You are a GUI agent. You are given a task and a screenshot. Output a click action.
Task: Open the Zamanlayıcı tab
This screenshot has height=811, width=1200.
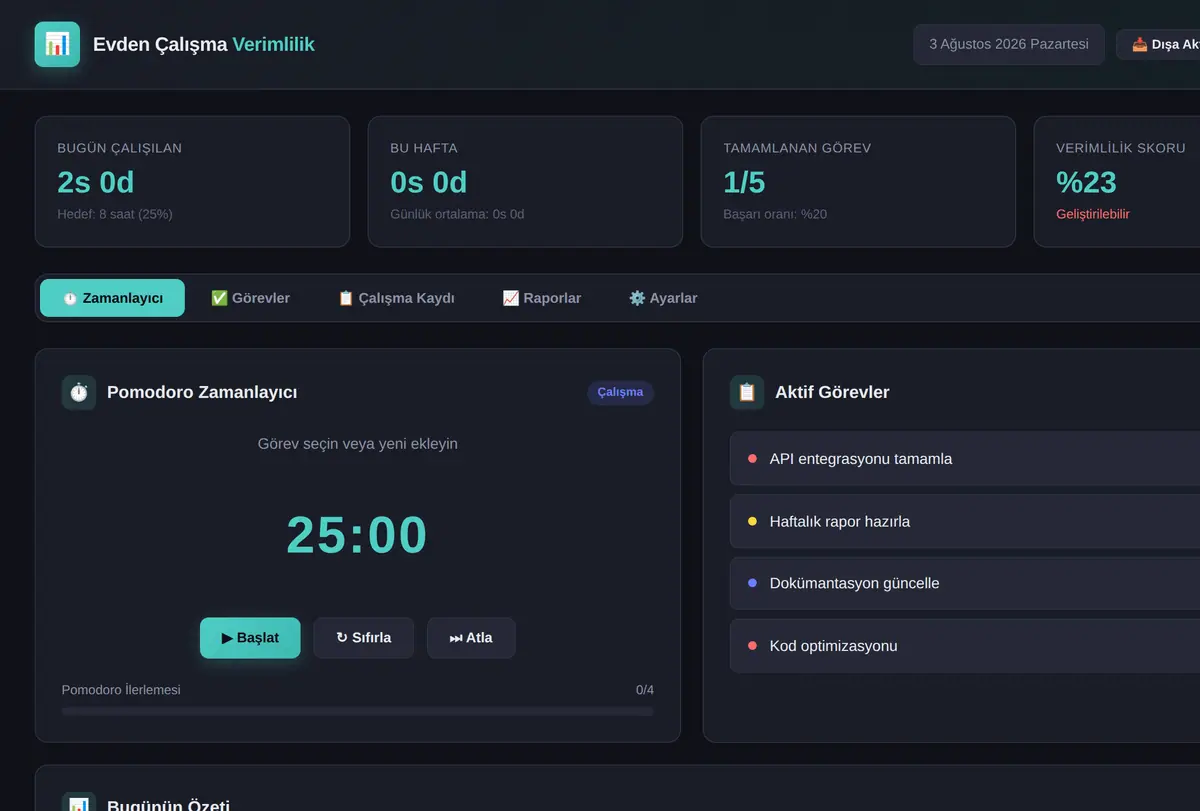tap(112, 298)
